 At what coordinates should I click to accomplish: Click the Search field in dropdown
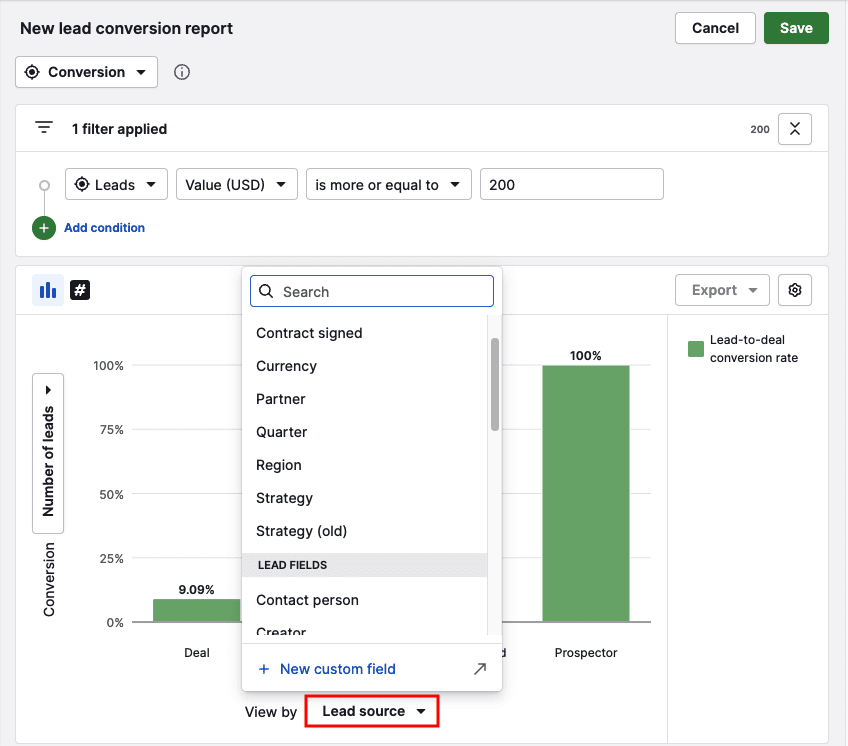[x=372, y=292]
